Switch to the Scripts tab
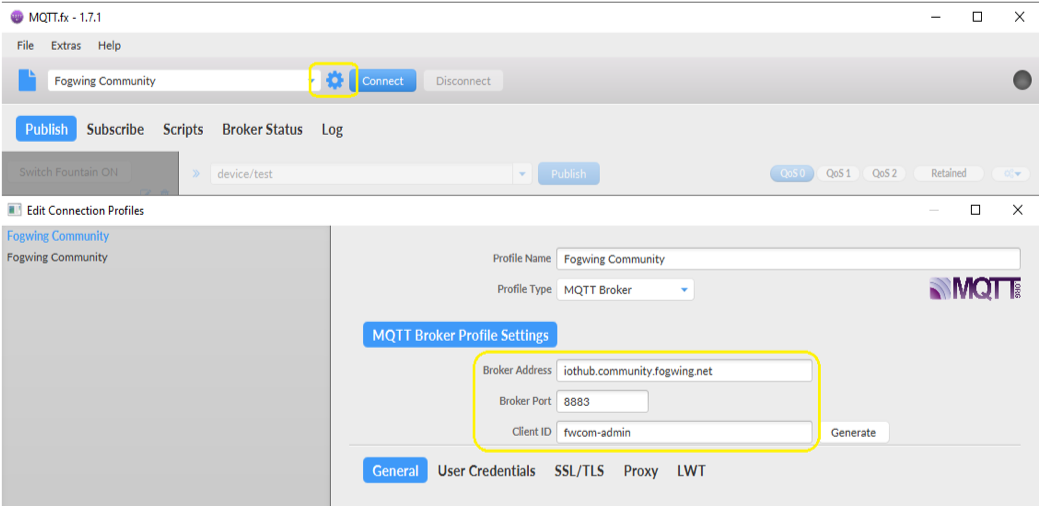Image resolution: width=1039 pixels, height=506 pixels. click(x=183, y=129)
